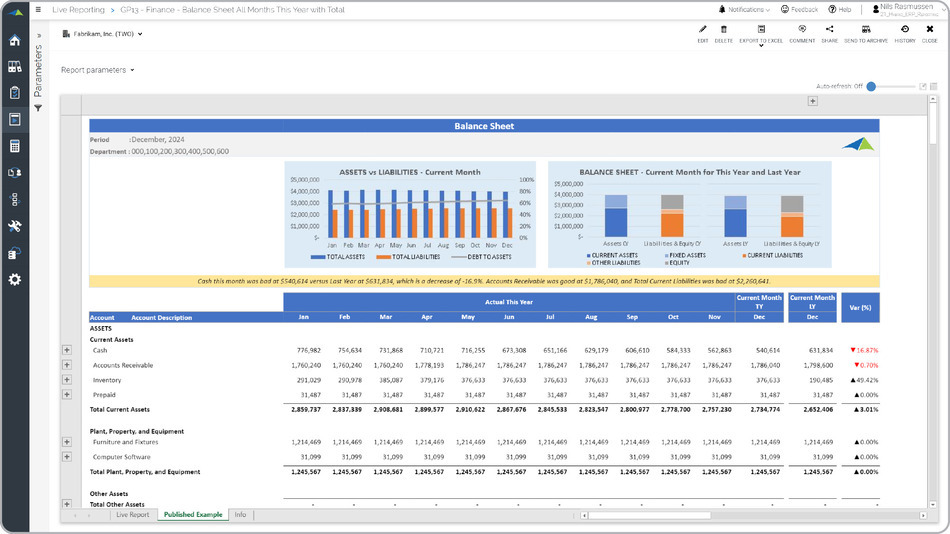Viewport: 950px width, 534px height.
Task: Expand the Cash account row
Action: coord(67,350)
